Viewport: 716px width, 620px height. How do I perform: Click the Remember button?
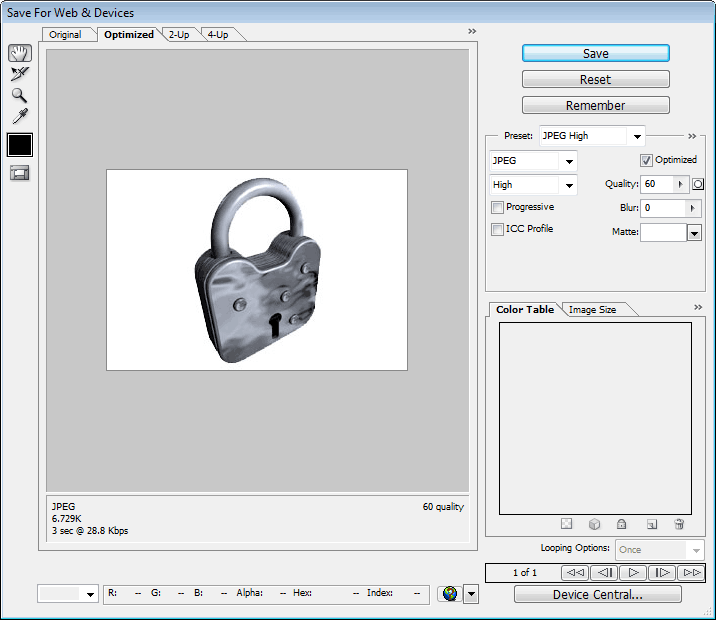[596, 105]
